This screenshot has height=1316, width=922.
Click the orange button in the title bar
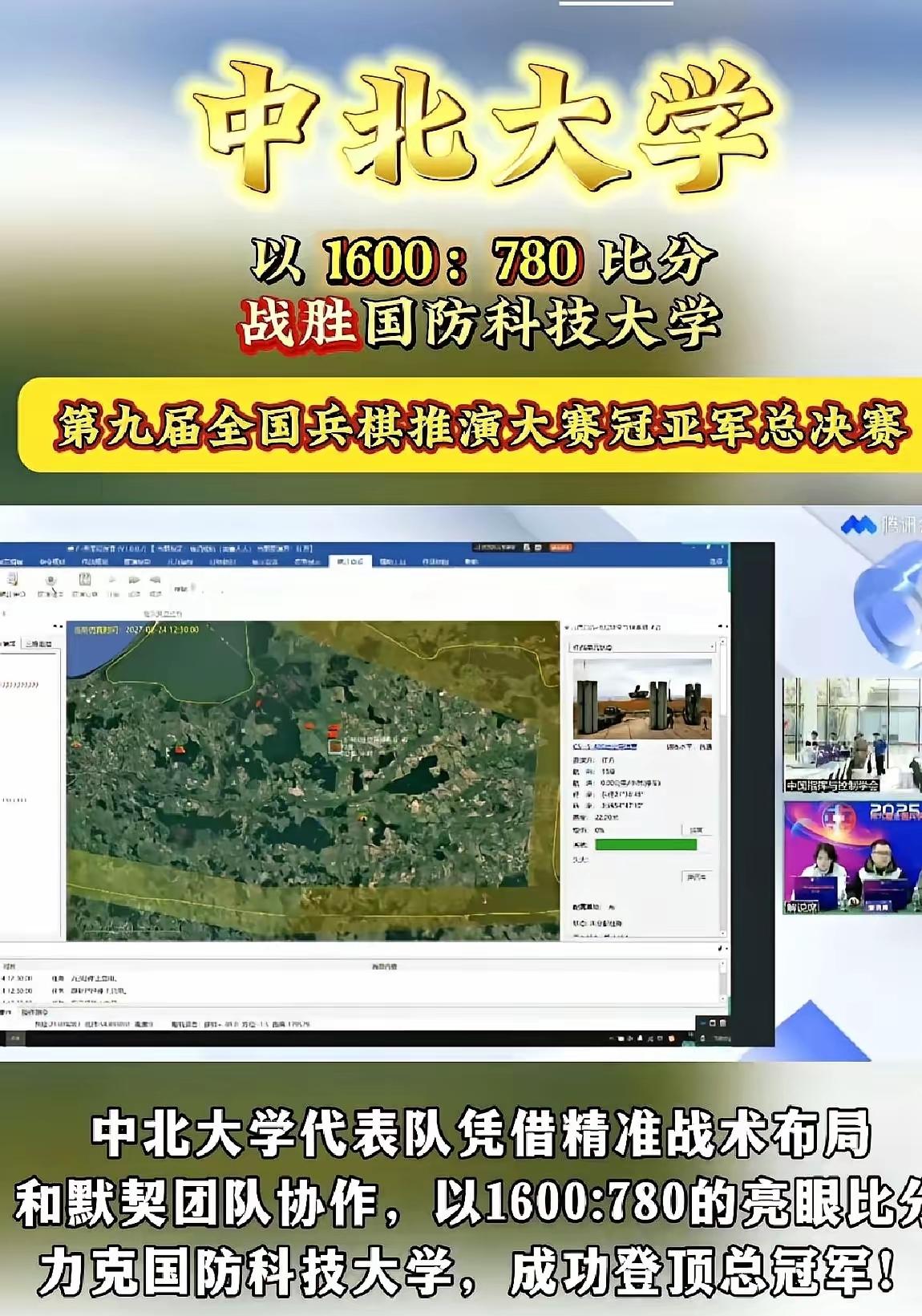[560, 547]
